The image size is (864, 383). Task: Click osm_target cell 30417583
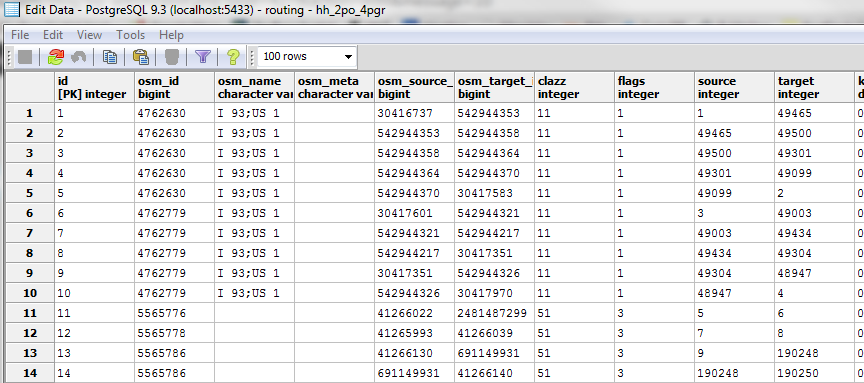click(494, 193)
